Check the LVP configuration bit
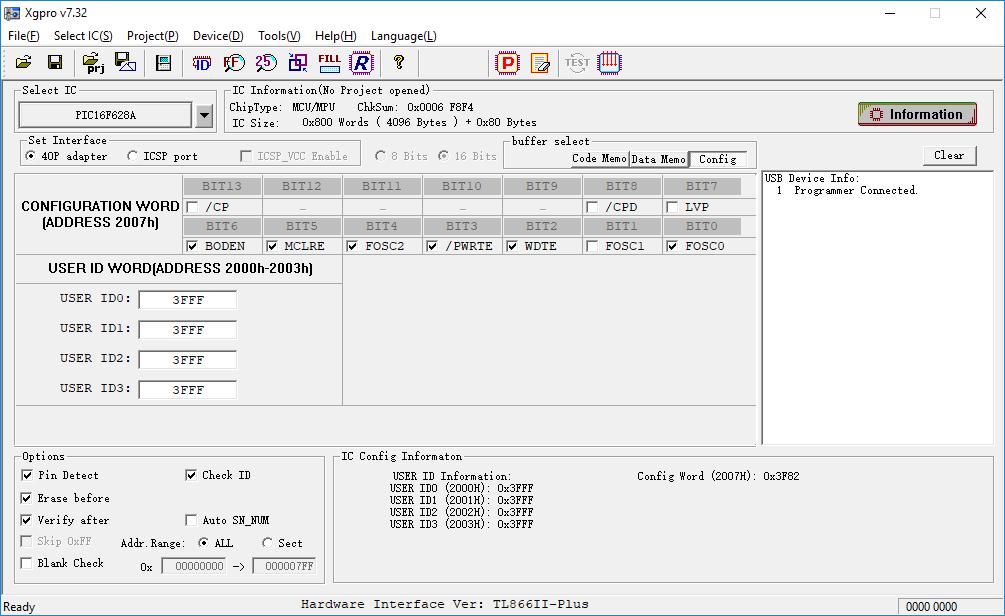 pos(672,207)
